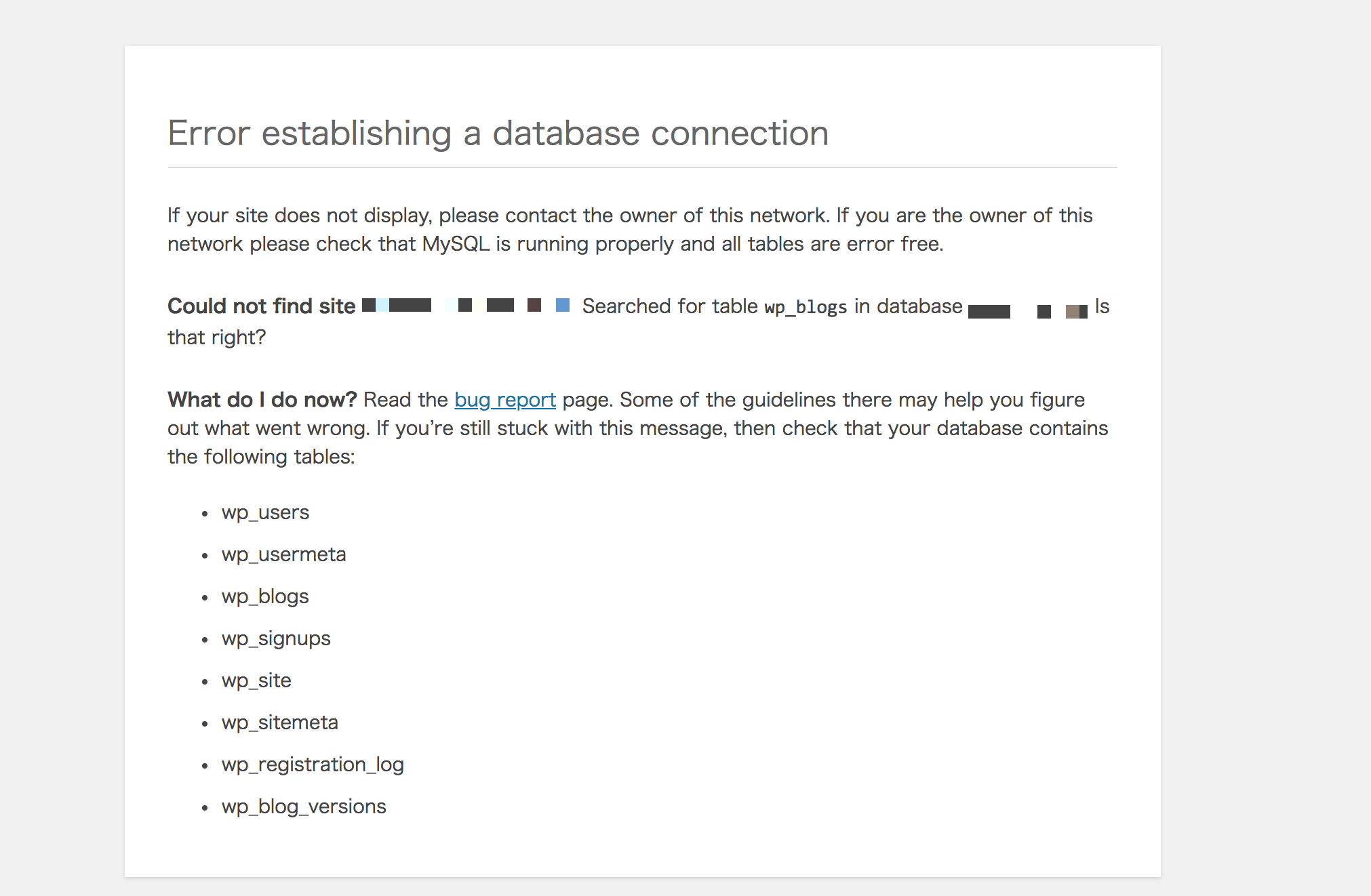Click the redacted database name after "in database"
Screen dimensions: 1371x896
pyautogui.click(x=1027, y=311)
